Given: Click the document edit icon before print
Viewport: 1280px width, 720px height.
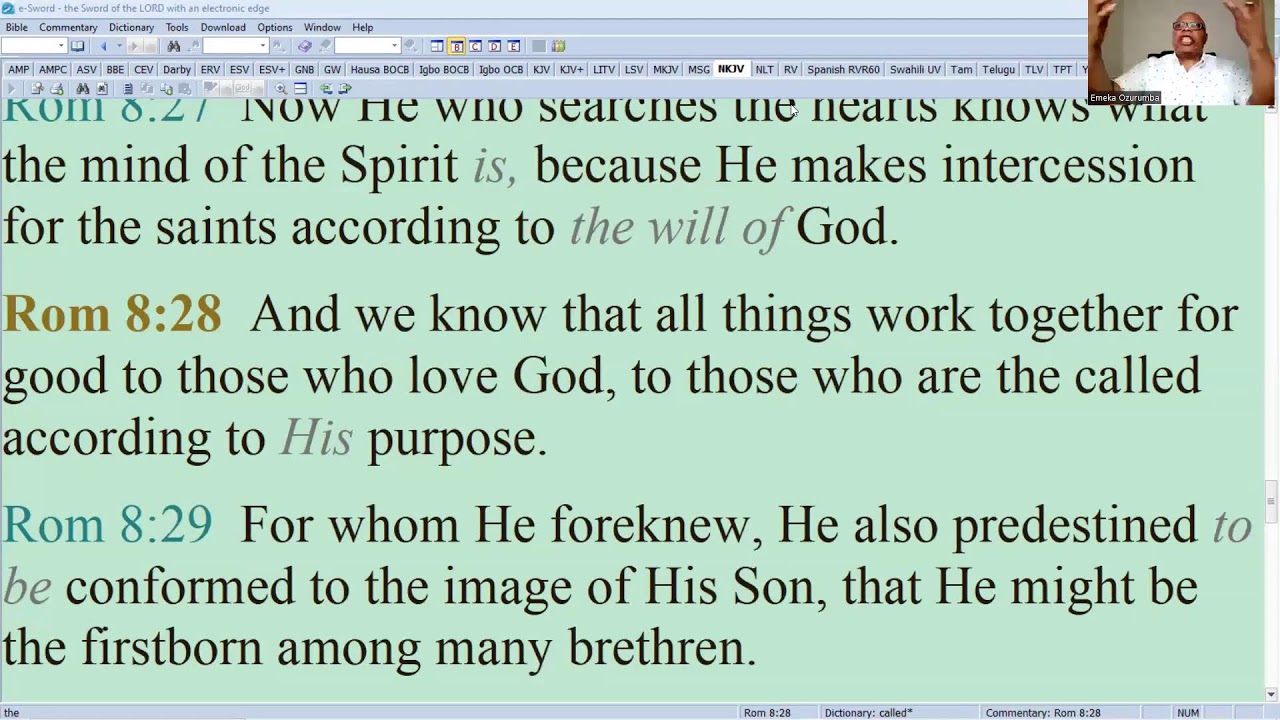Looking at the screenshot, I should tap(37, 89).
